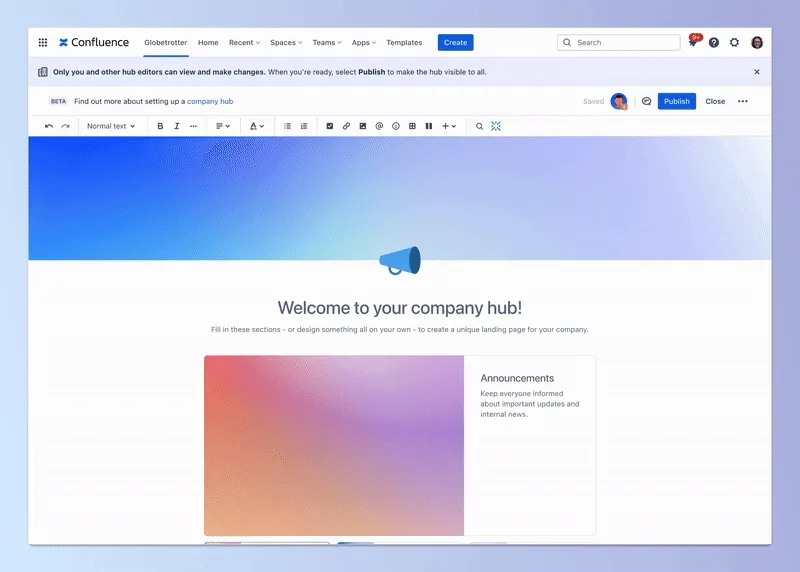
Task: Open the settings gear icon
Action: 734,42
